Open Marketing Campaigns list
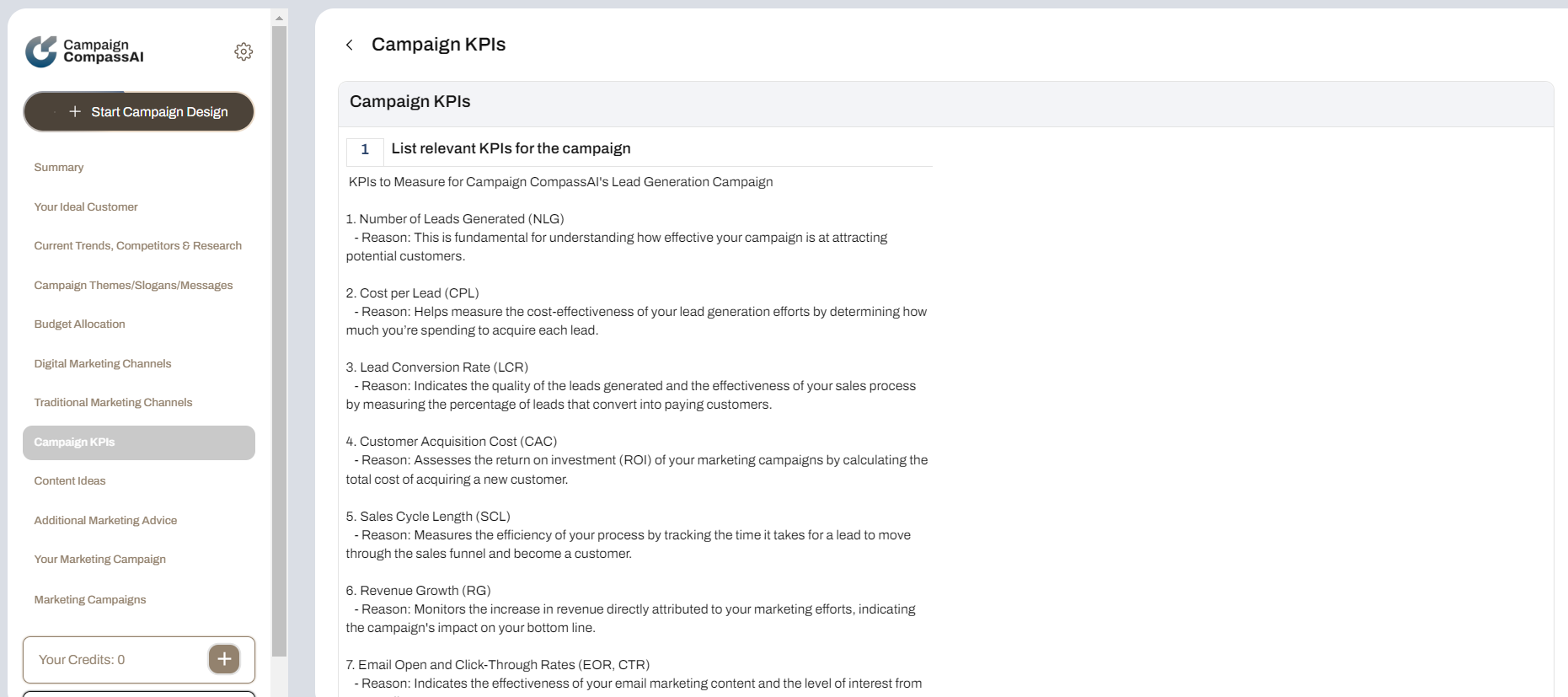The height and width of the screenshot is (697, 1568). tap(90, 600)
